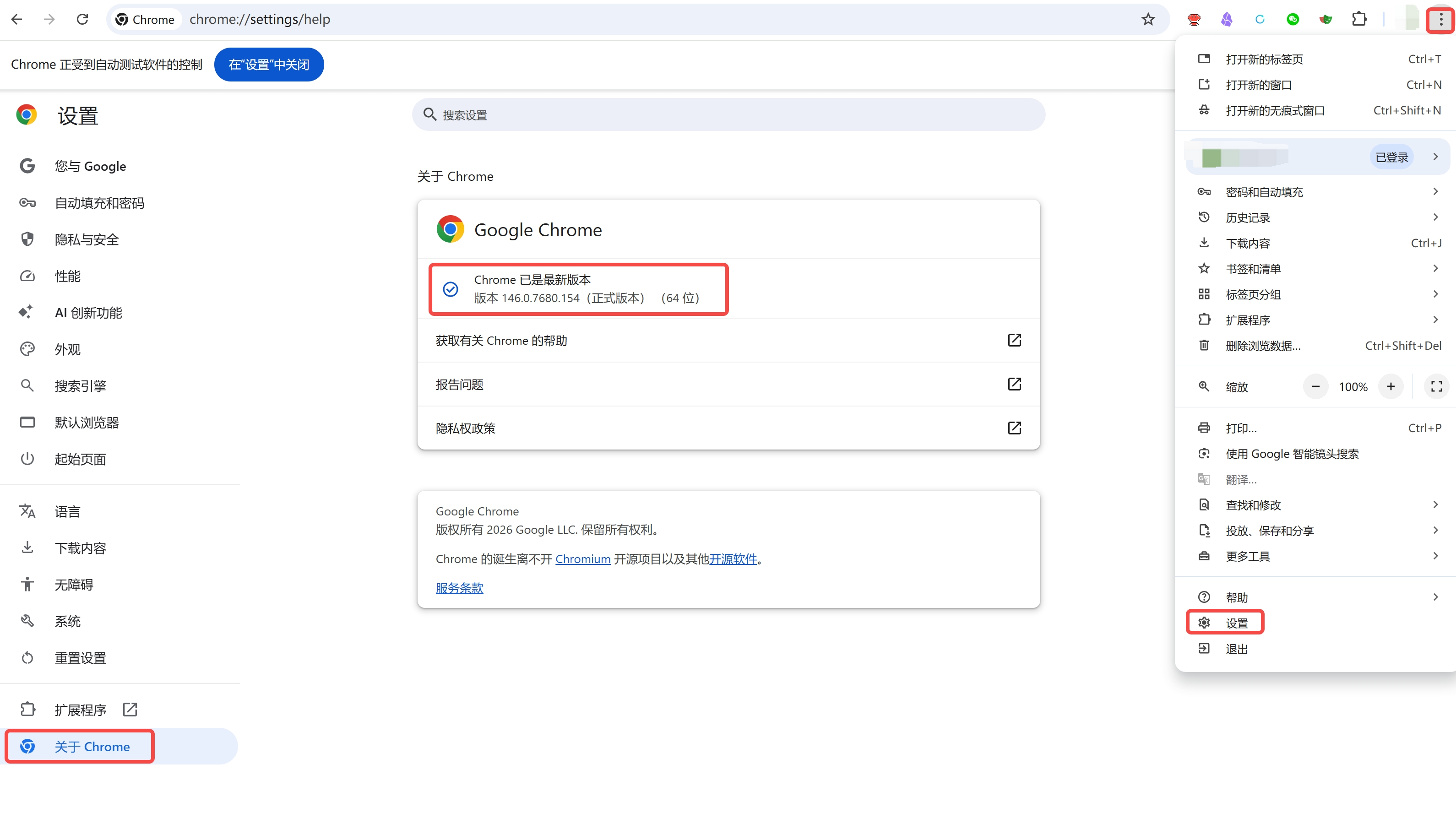This screenshot has height=824, width=1456.
Task: Expand 书签和清单 submenu
Action: coord(1315,269)
